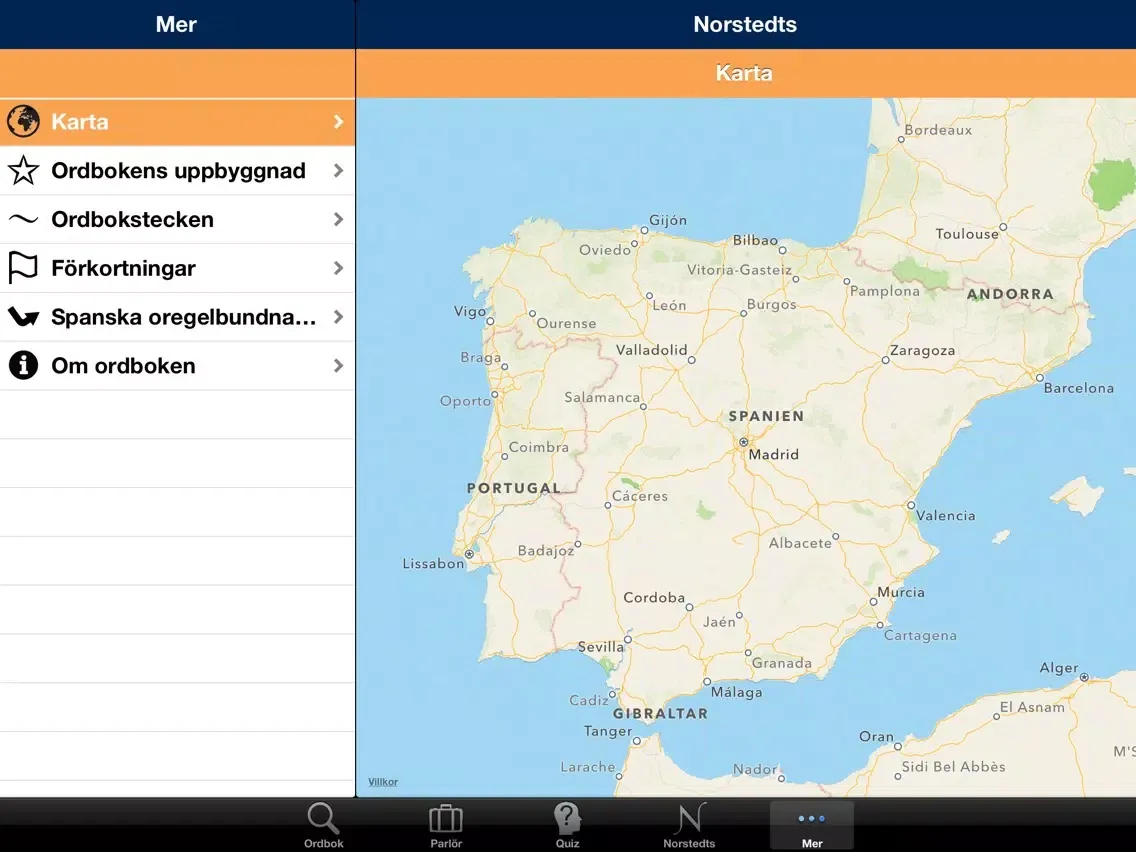Image resolution: width=1136 pixels, height=852 pixels.
Task: Click the flag icon beside Förkortningar
Action: coord(23,267)
